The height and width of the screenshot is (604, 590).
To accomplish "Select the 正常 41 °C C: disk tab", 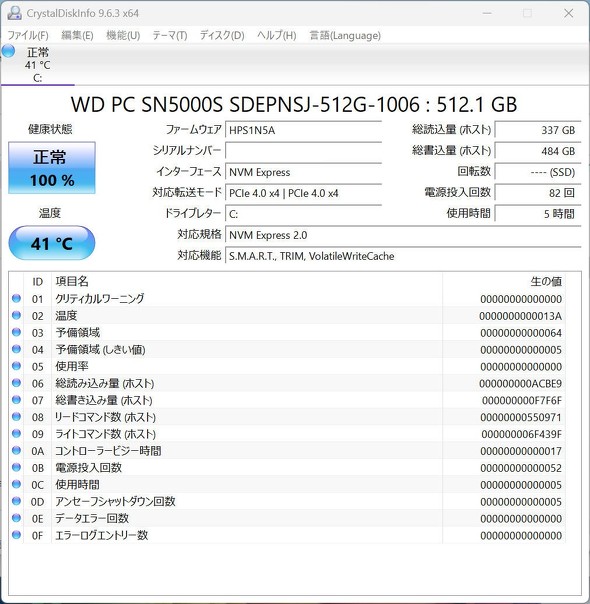I will tap(37, 65).
